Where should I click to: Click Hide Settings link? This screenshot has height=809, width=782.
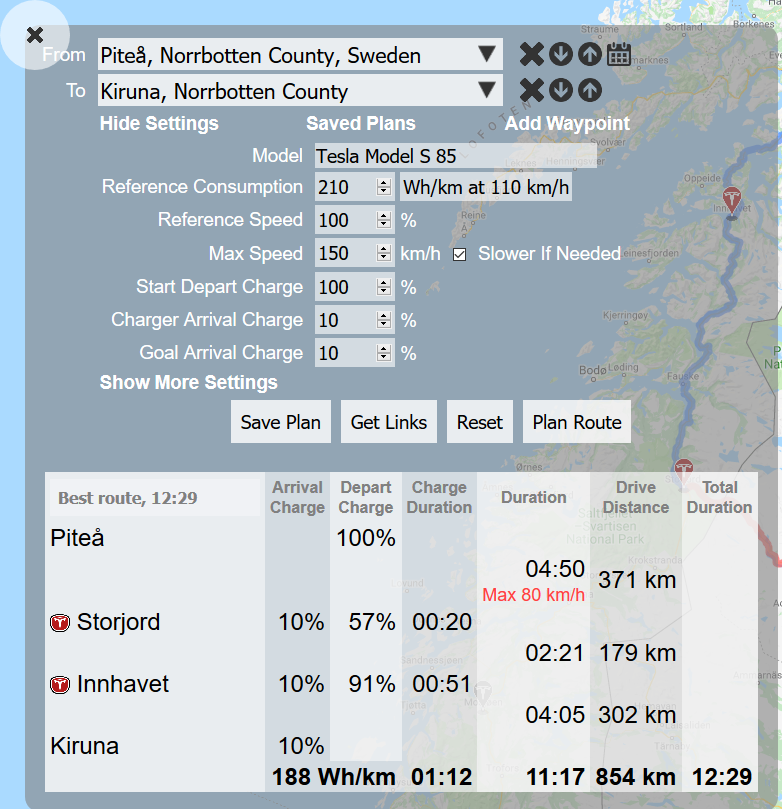coord(159,123)
